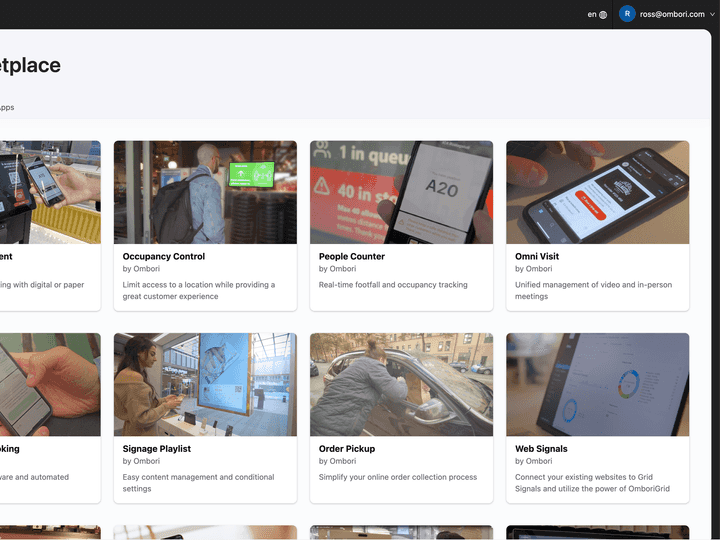Open the ross@ombori.com account dropdown
The height and width of the screenshot is (540, 720).
(667, 14)
